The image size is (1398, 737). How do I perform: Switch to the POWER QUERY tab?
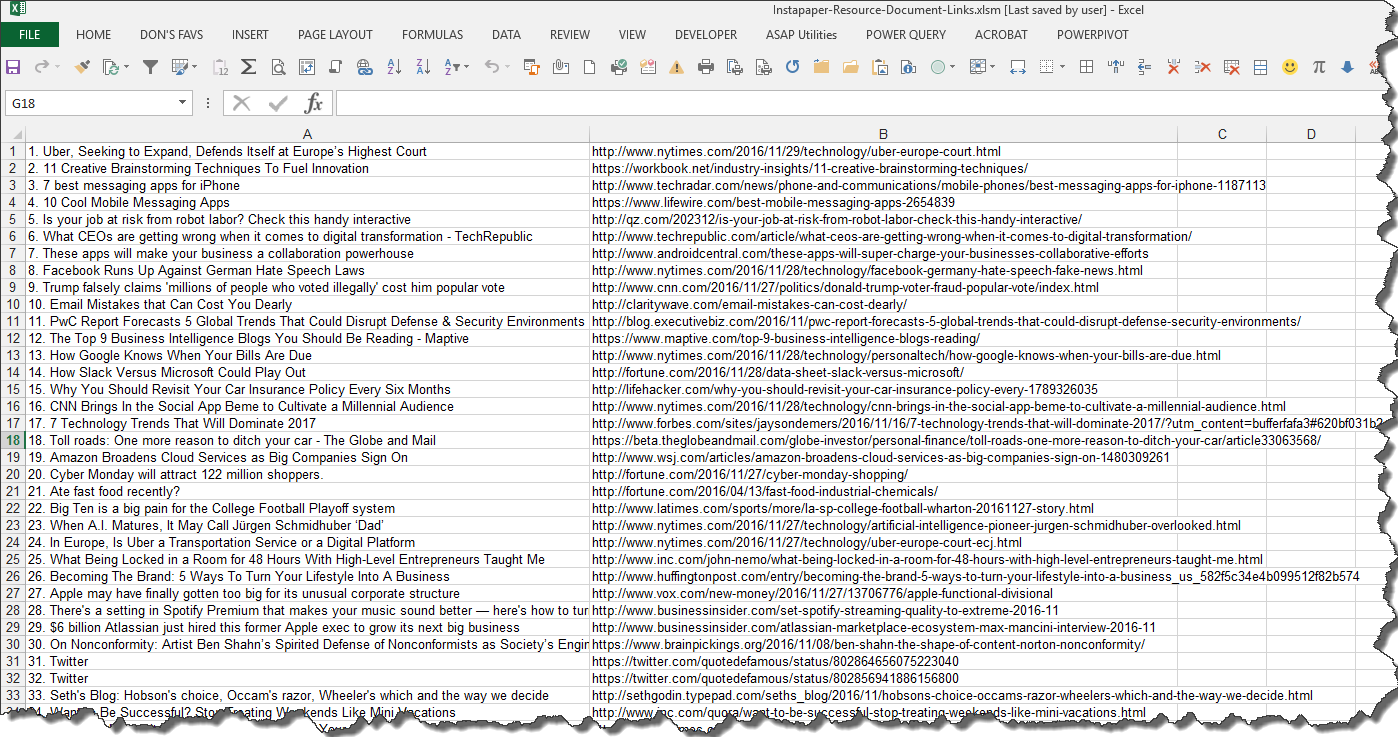tap(906, 35)
